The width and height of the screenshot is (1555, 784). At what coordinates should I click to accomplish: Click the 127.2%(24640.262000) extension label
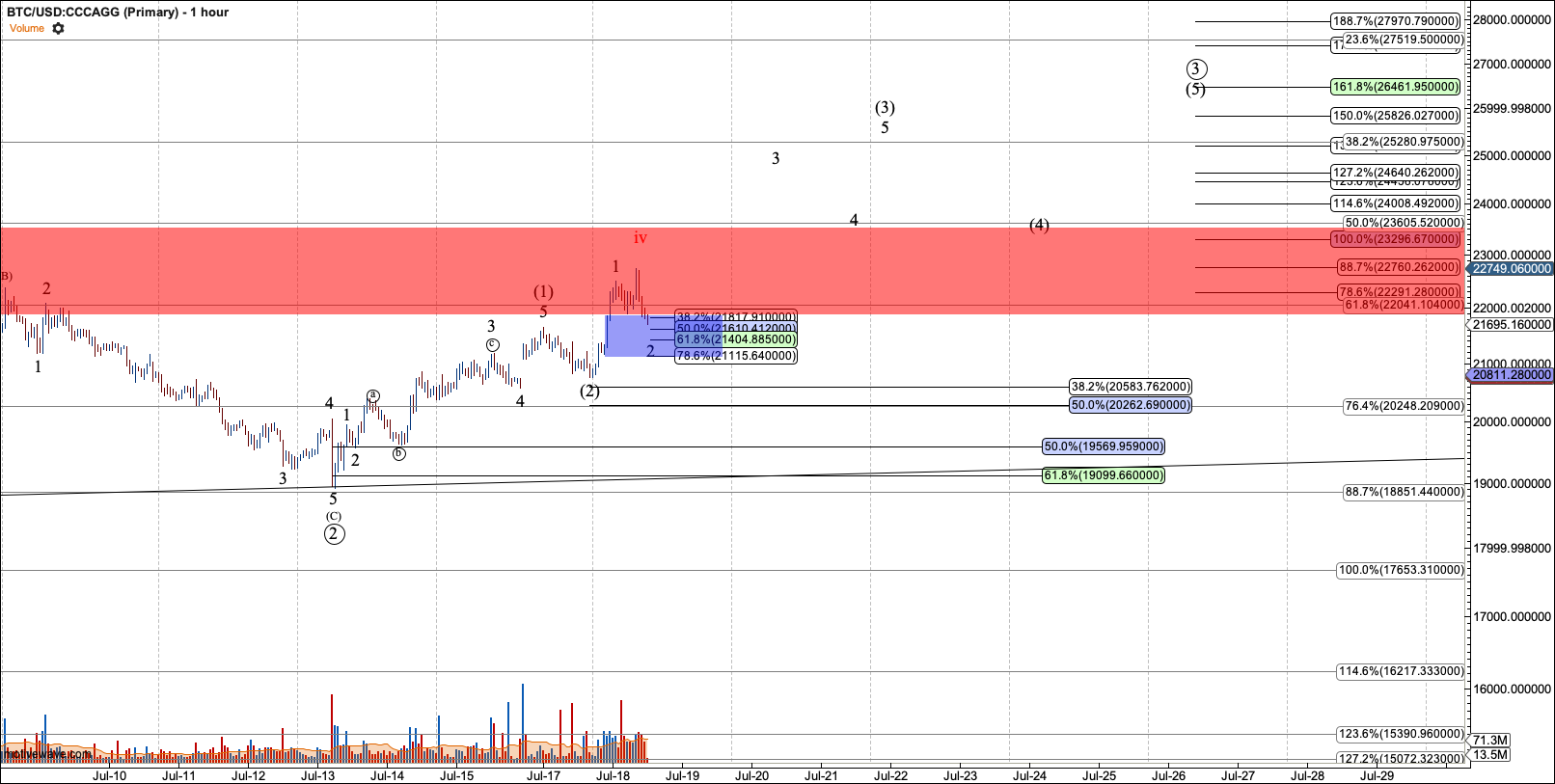pyautogui.click(x=1396, y=173)
